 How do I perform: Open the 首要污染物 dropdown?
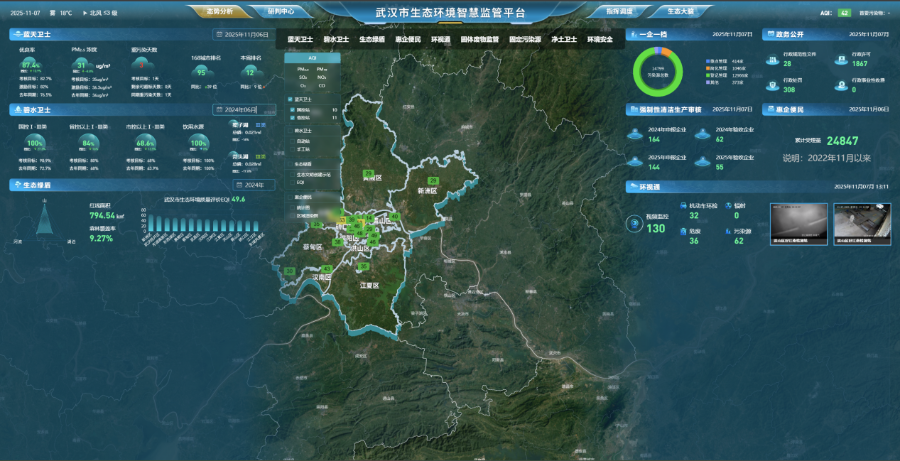873,13
